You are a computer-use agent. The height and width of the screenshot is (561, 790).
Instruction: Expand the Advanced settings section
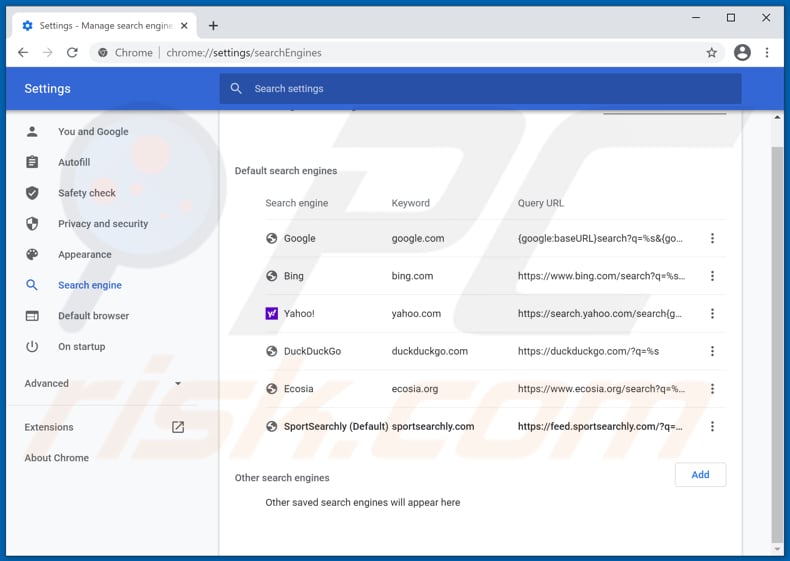(x=103, y=384)
